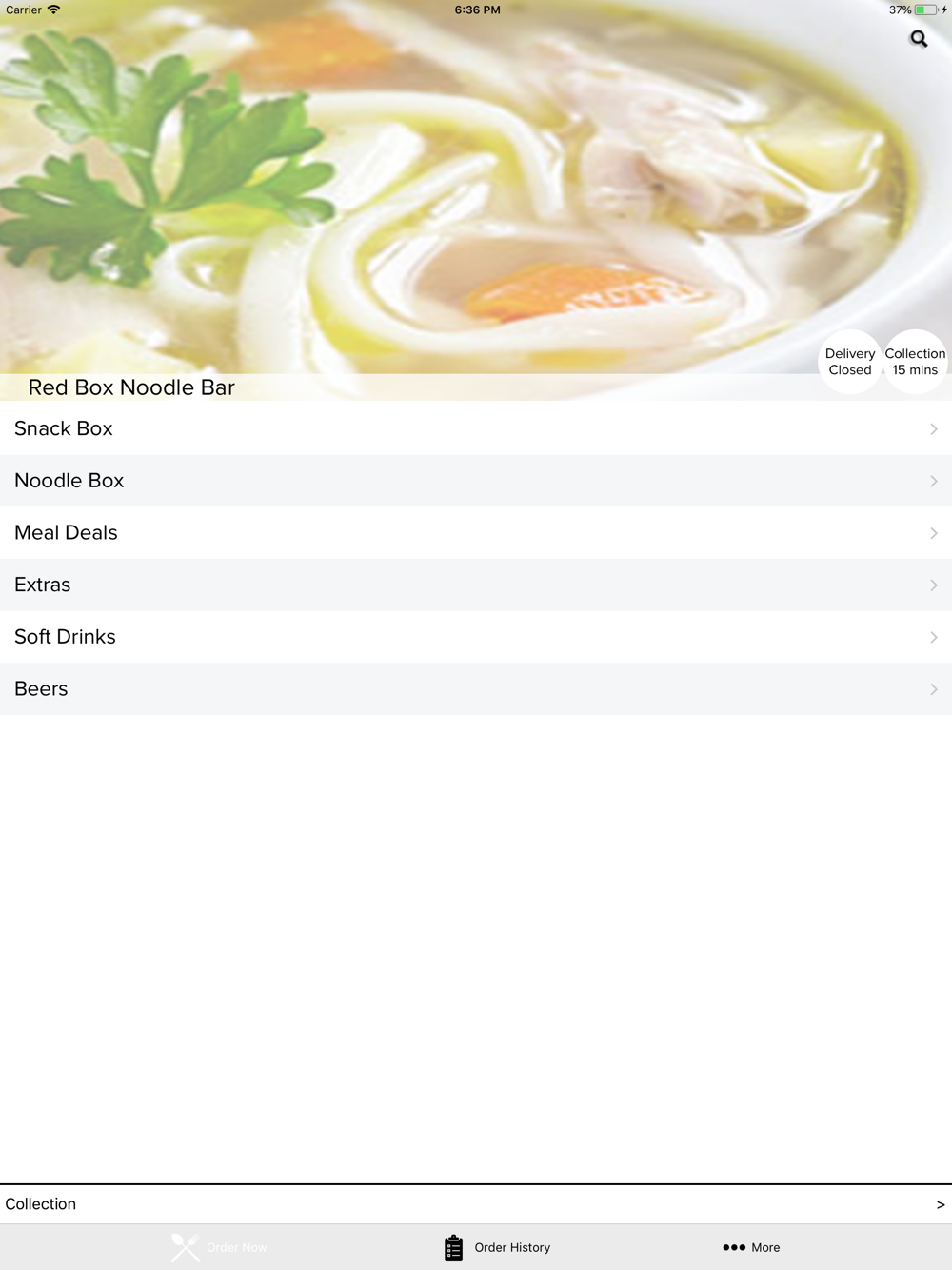Image resolution: width=952 pixels, height=1270 pixels.
Task: Tap the More three-dots icon
Action: tap(734, 1247)
